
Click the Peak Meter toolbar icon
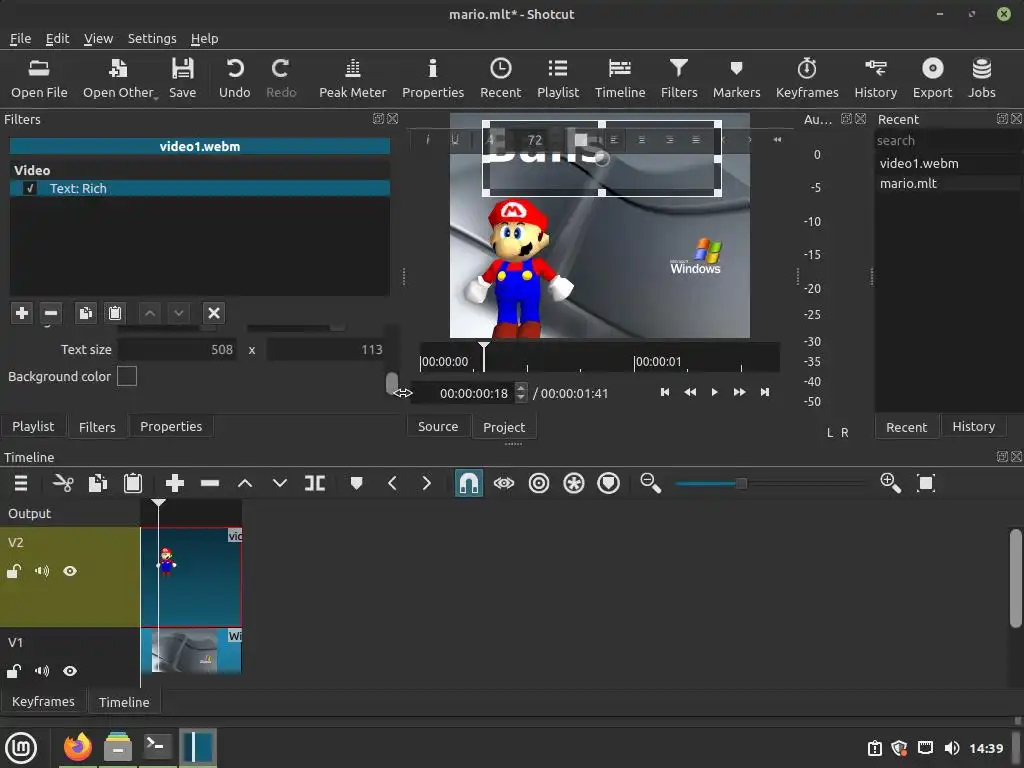[352, 78]
